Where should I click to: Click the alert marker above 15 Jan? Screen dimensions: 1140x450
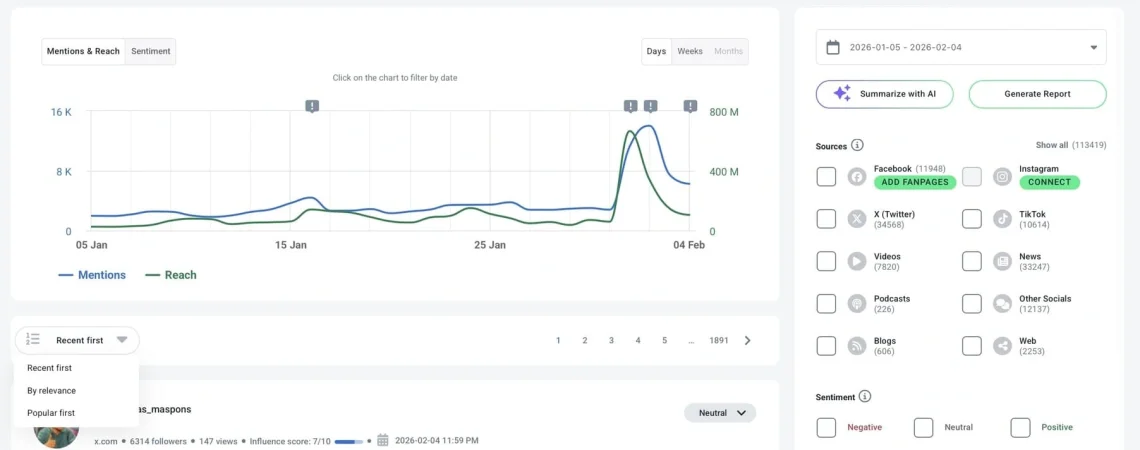coord(312,106)
